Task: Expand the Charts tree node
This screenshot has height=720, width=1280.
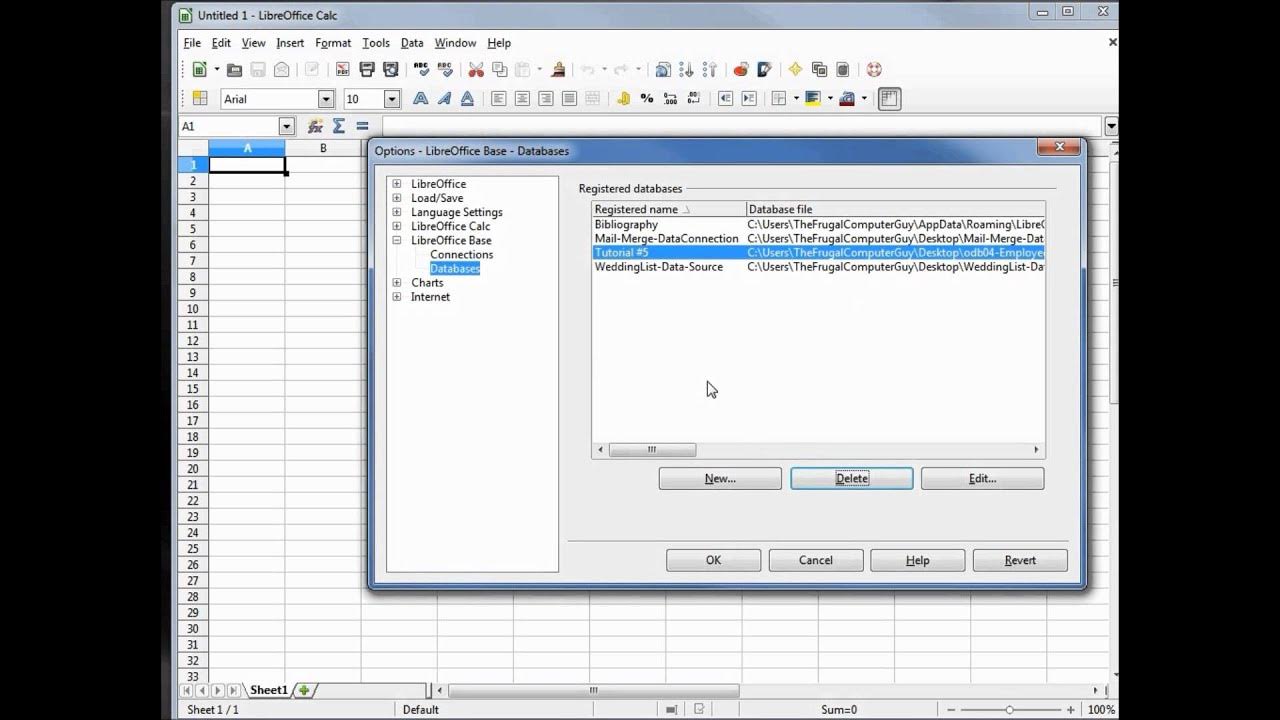Action: click(x=397, y=283)
